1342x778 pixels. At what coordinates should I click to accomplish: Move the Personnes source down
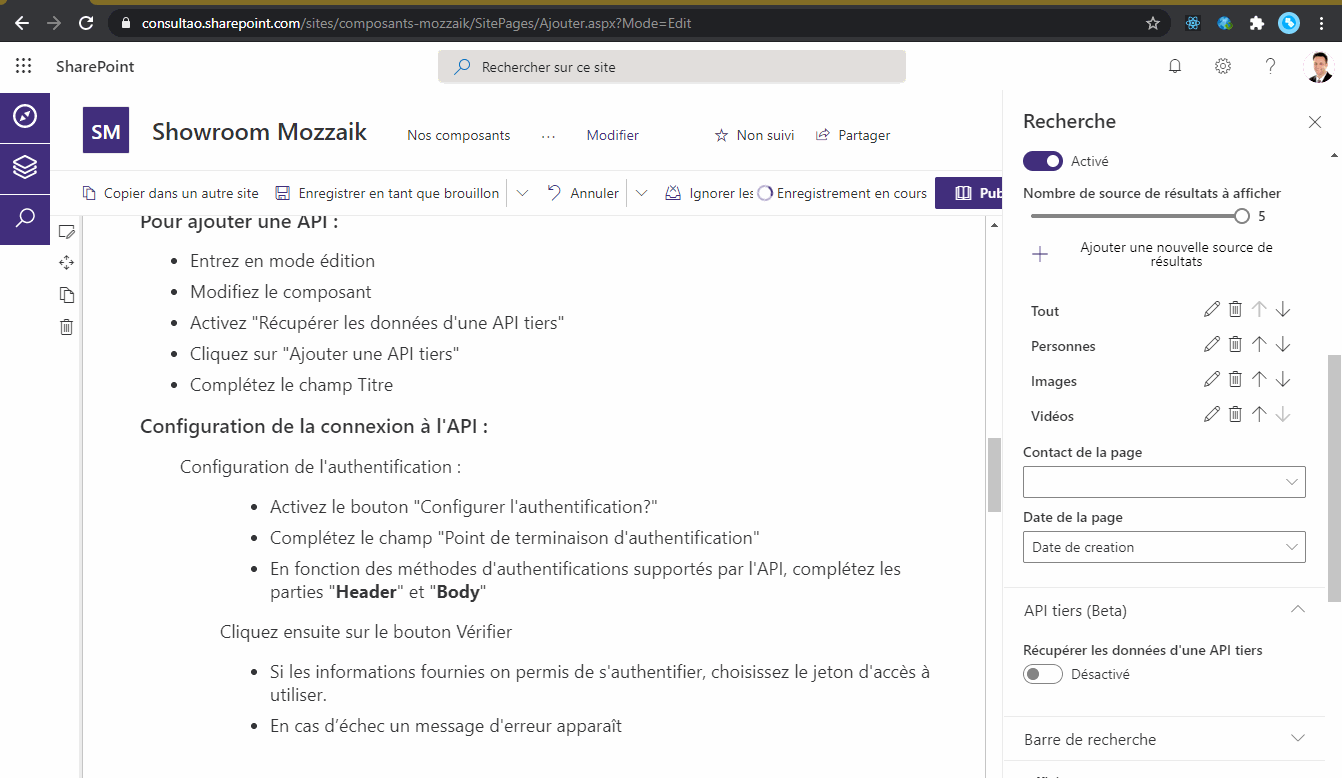[x=1283, y=345]
